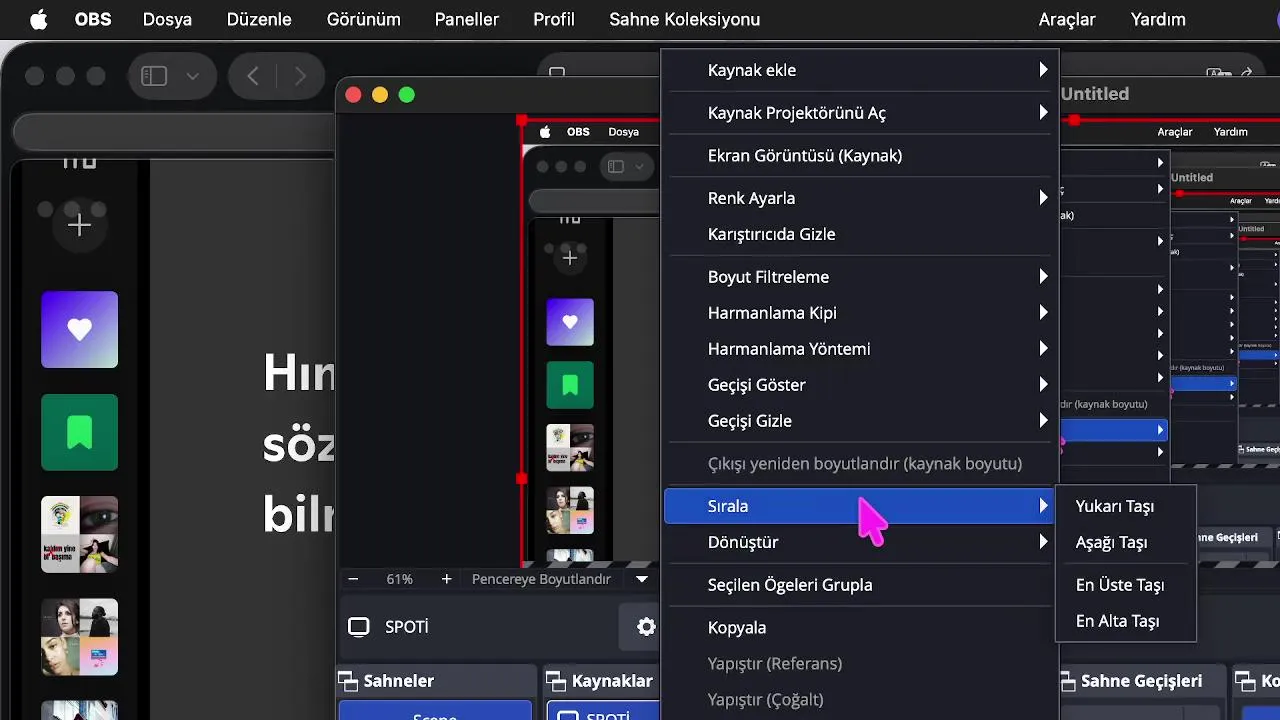
Task: Select Kopyala from context menu
Action: tap(860, 628)
